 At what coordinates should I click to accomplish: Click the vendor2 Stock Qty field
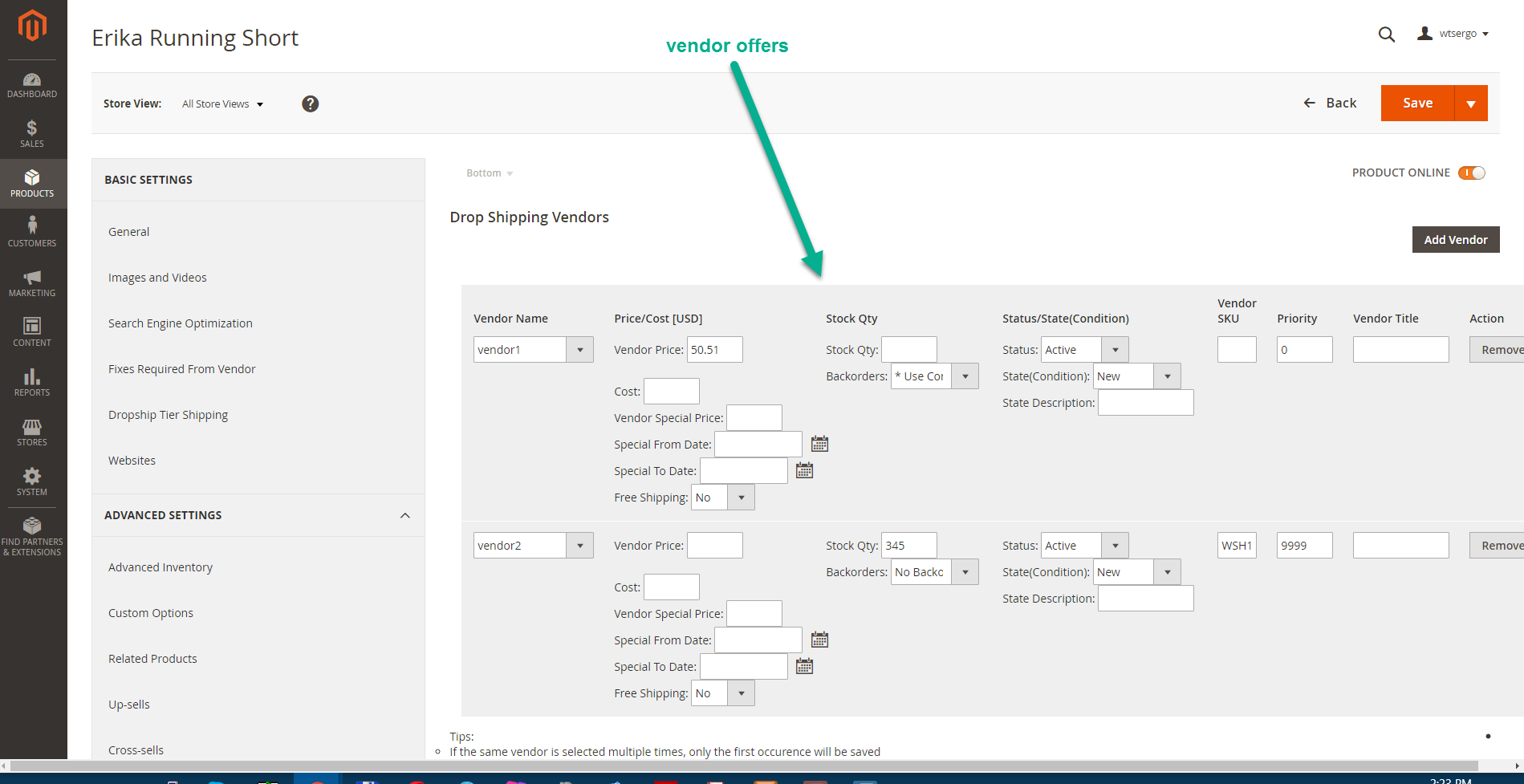coord(909,546)
